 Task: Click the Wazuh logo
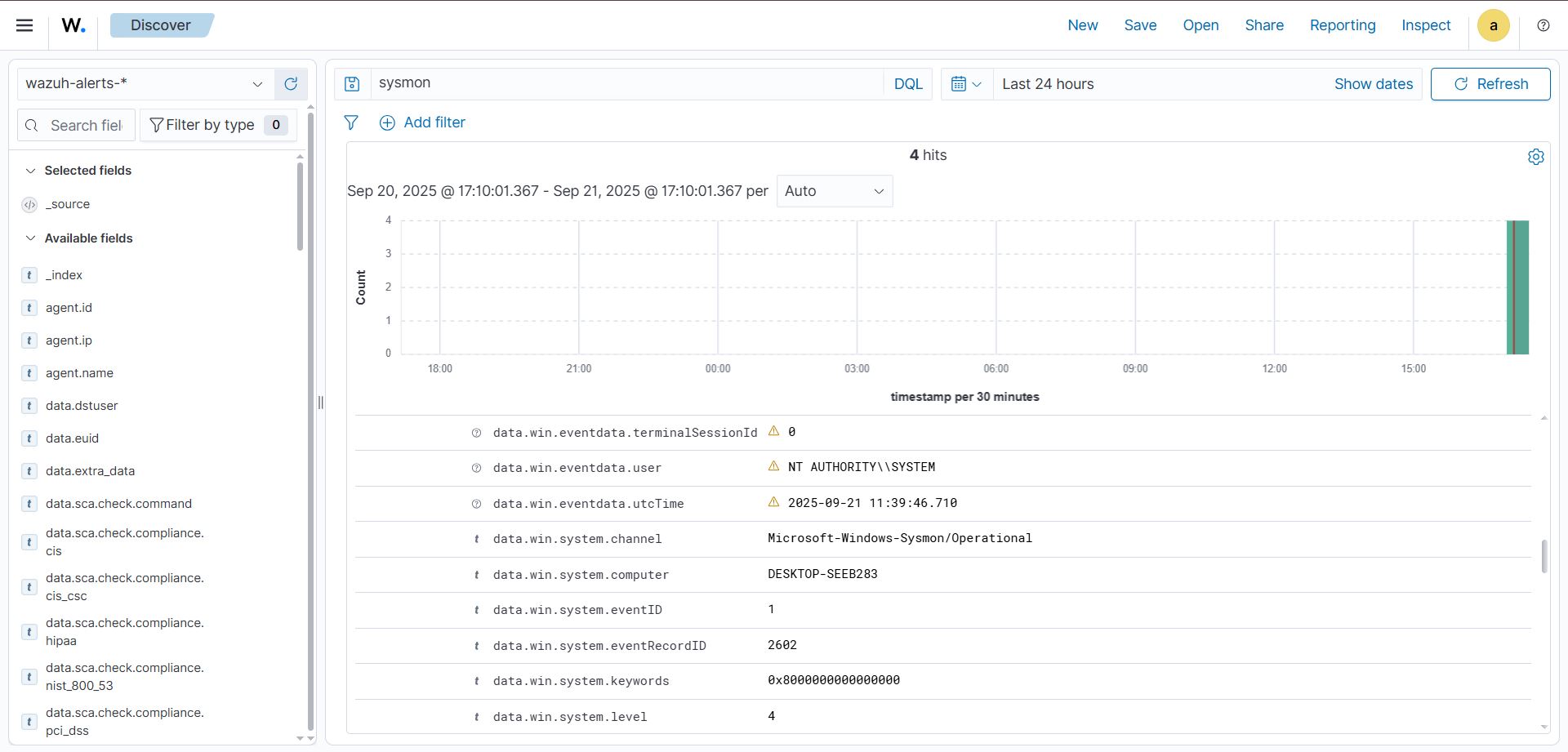tap(72, 24)
